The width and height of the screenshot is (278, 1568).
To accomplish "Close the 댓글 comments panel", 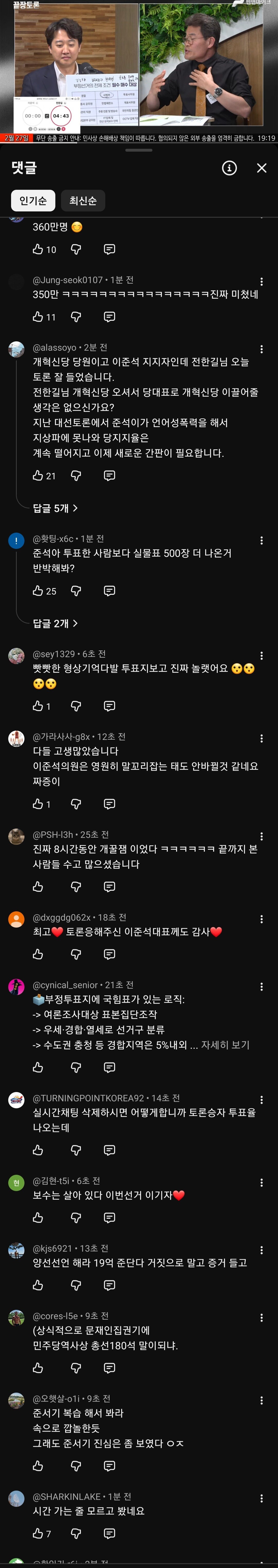I will tap(262, 168).
